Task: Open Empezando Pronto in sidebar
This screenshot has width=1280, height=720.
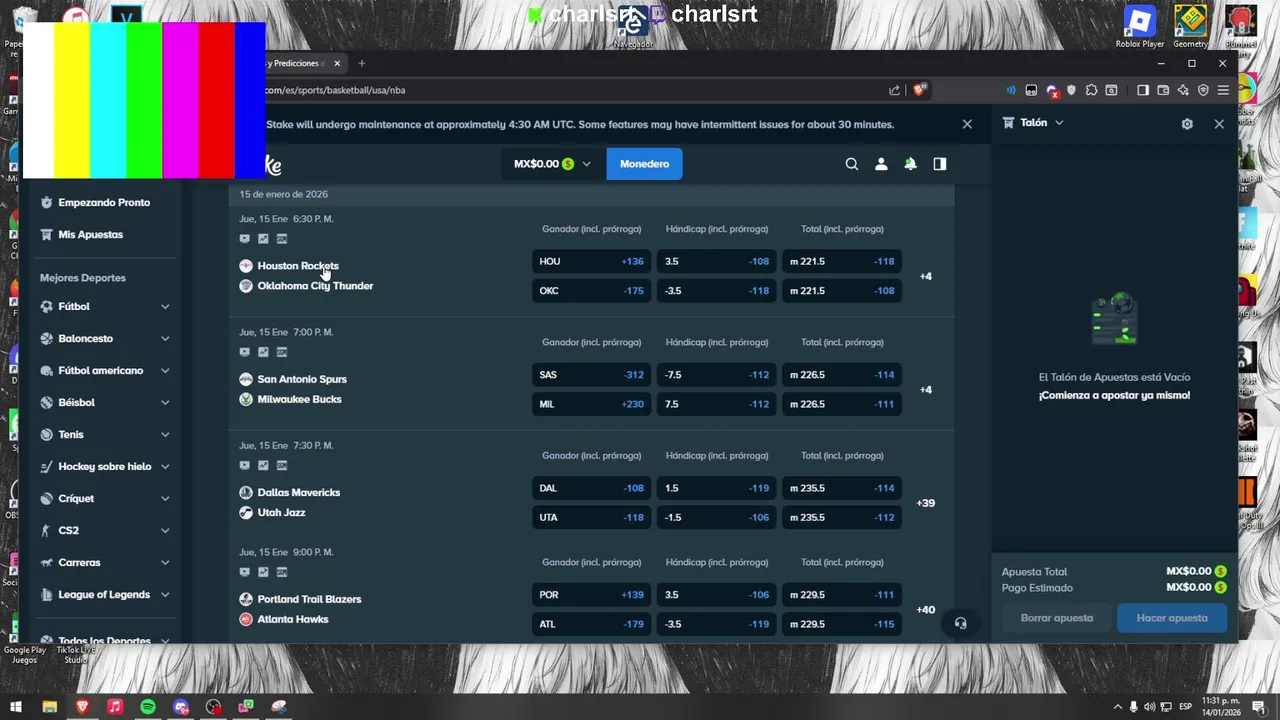Action: (x=104, y=202)
